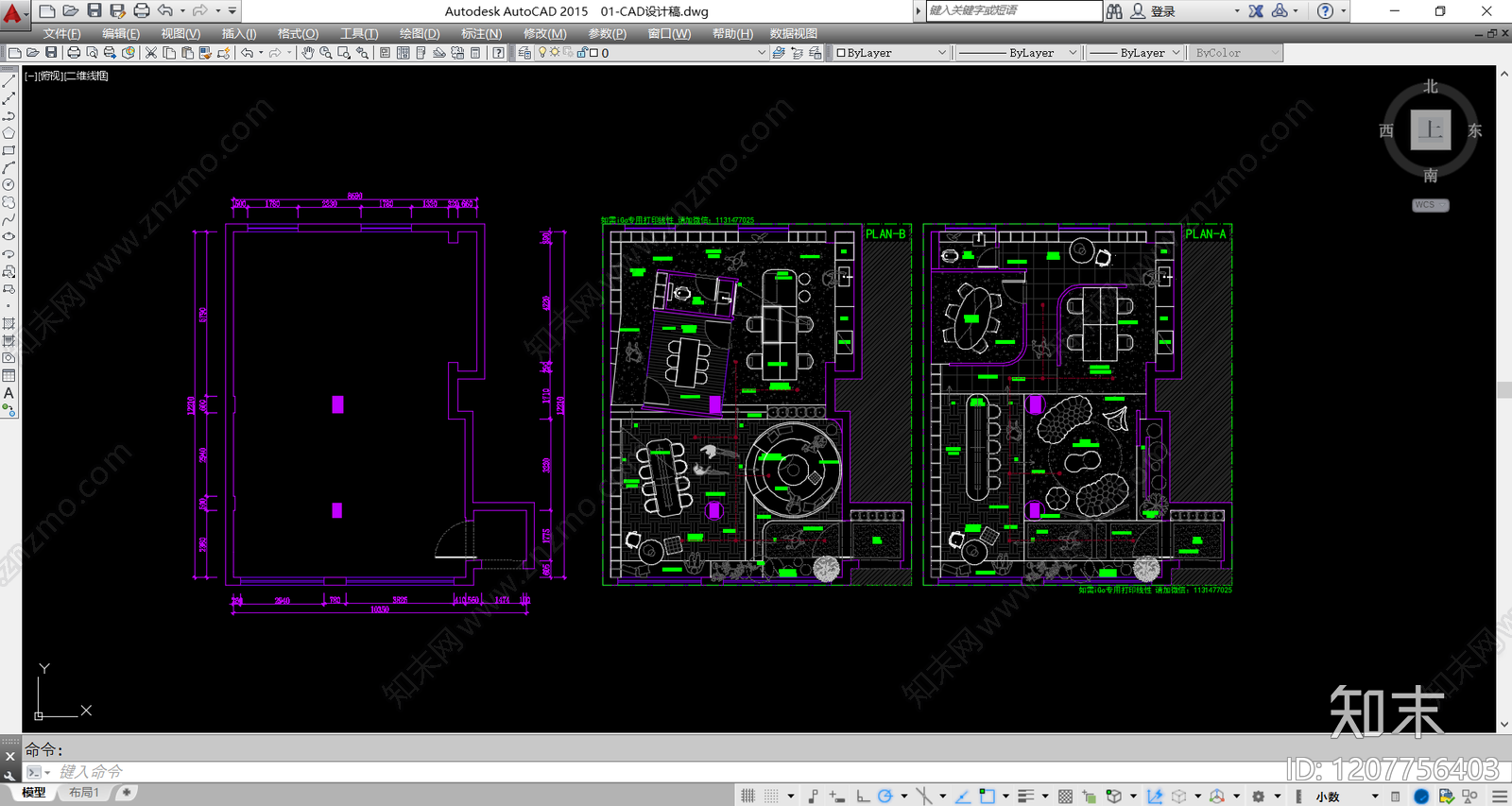Click the ByColor plot style box

pos(1235,53)
